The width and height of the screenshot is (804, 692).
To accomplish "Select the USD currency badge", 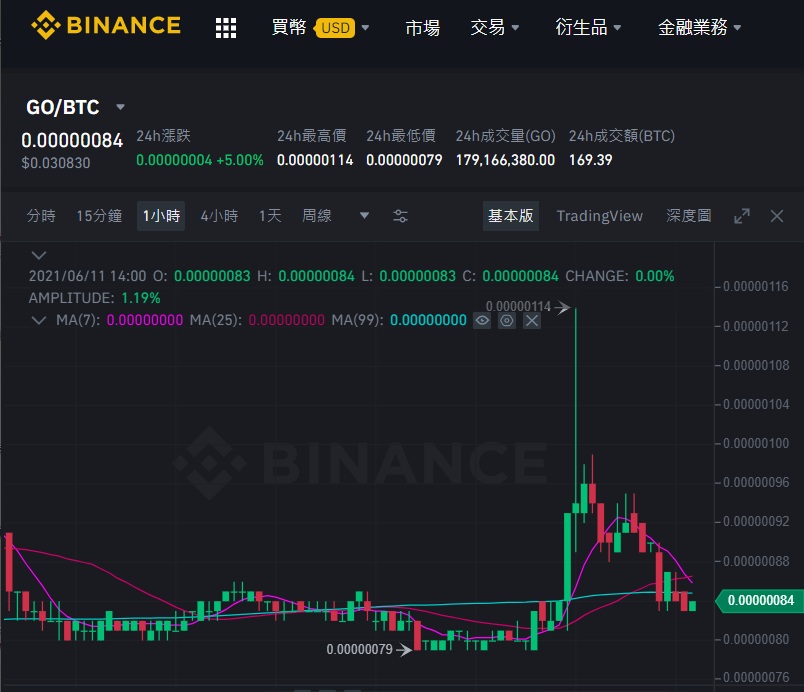I will tap(336, 28).
